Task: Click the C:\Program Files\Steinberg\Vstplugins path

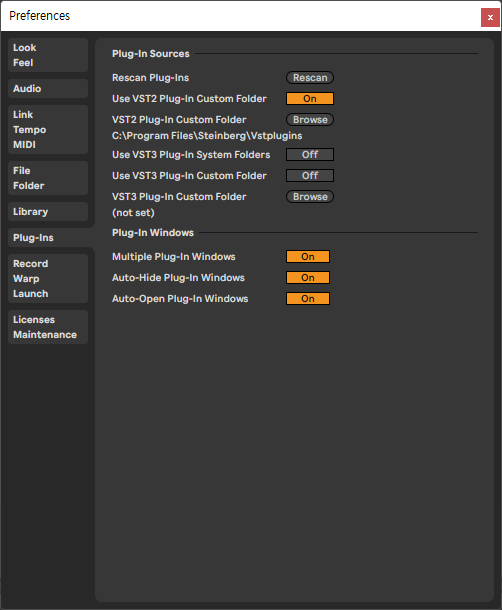Action: coord(207,136)
